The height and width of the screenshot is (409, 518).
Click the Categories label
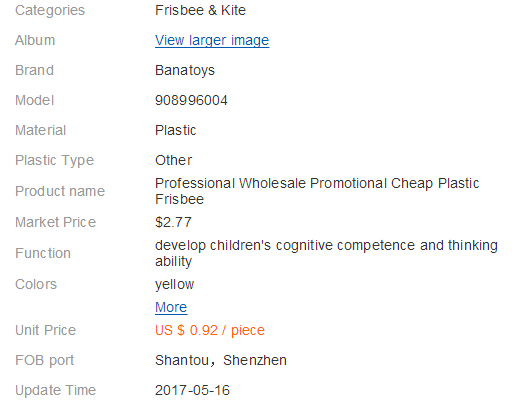click(50, 10)
